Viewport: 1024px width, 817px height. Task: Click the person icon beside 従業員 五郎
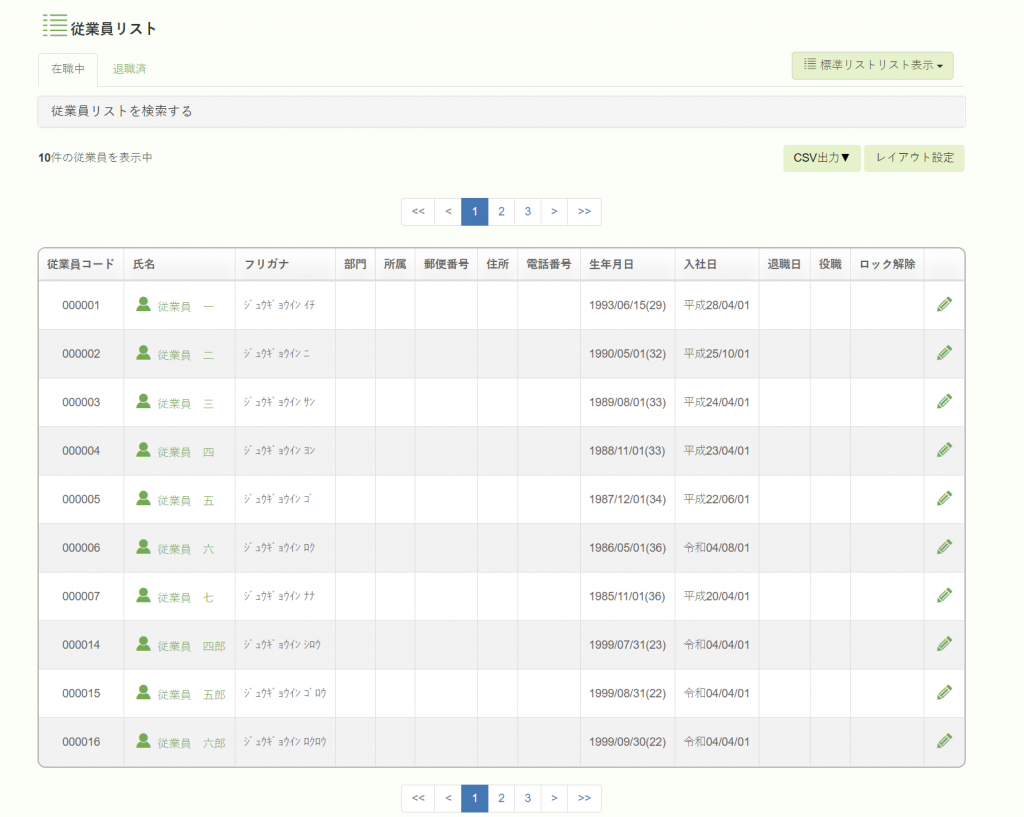[143, 692]
